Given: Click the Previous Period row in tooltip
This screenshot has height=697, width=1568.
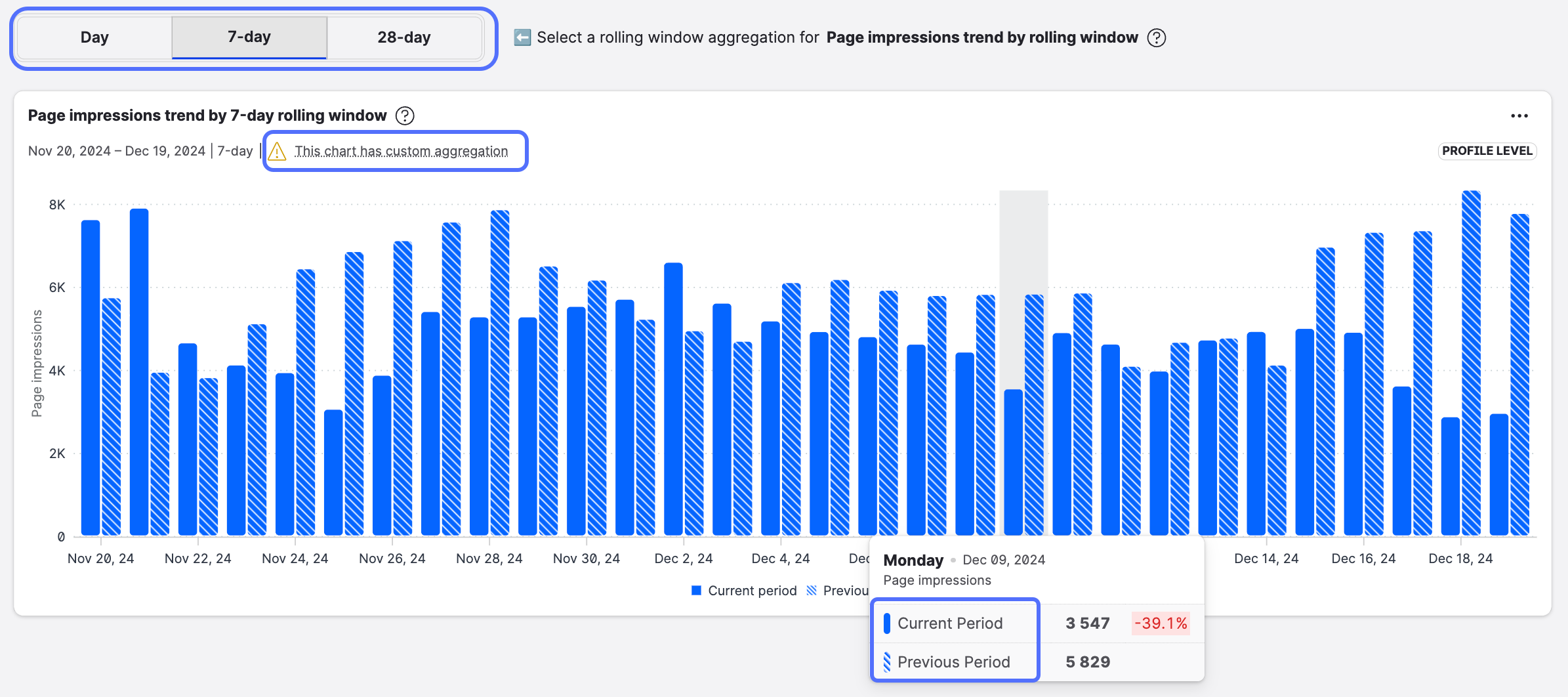Looking at the screenshot, I should pos(953,662).
